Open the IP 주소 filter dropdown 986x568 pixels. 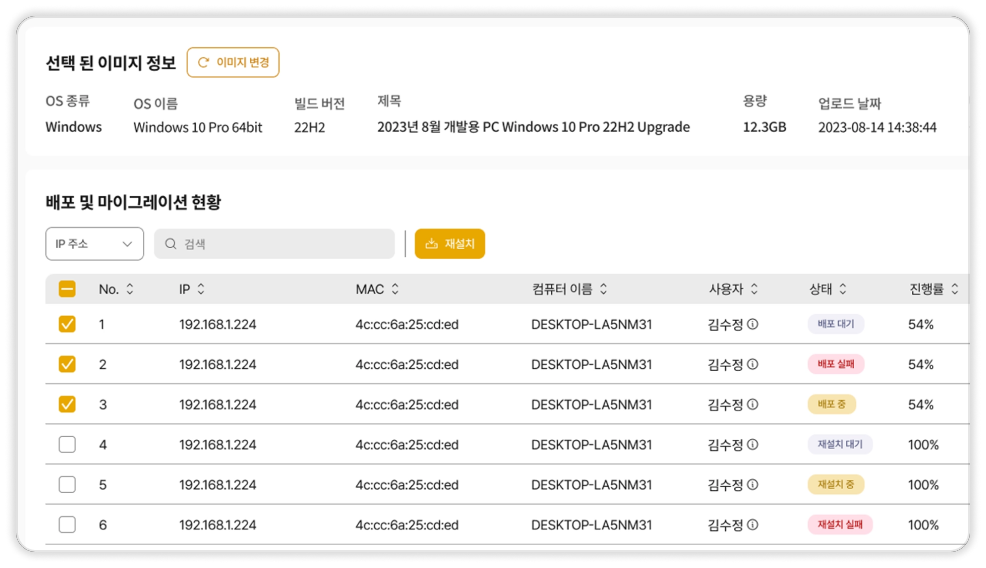point(94,244)
